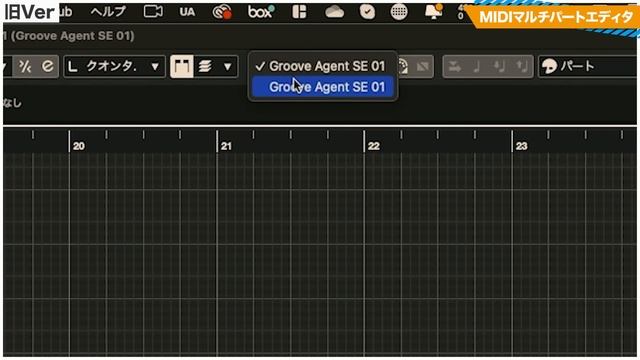Toggle the record pitch note icon
Viewport: 640px width, 360px height.
point(476,67)
